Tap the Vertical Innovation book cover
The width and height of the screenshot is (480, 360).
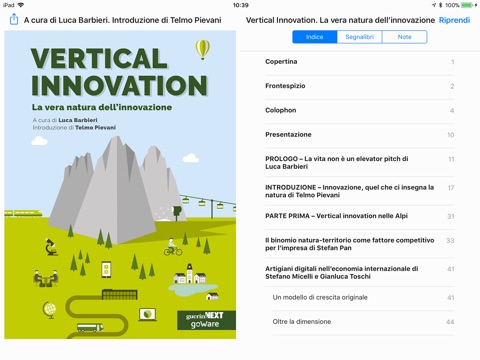coord(120,185)
